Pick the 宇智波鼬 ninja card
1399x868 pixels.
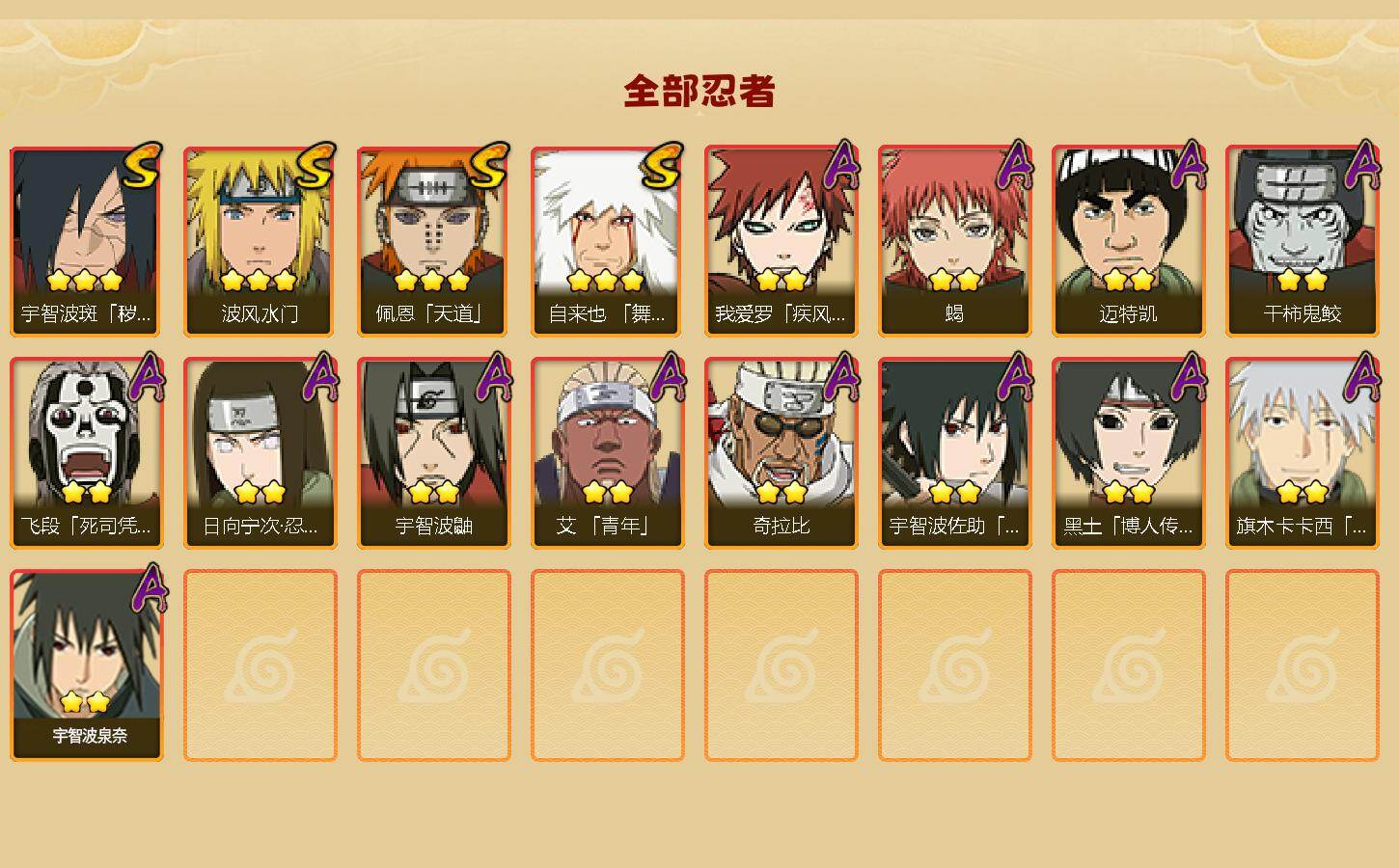(x=434, y=453)
